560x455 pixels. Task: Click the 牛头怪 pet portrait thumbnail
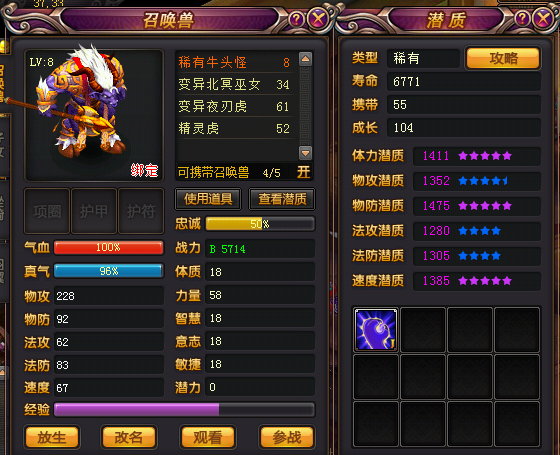94,115
